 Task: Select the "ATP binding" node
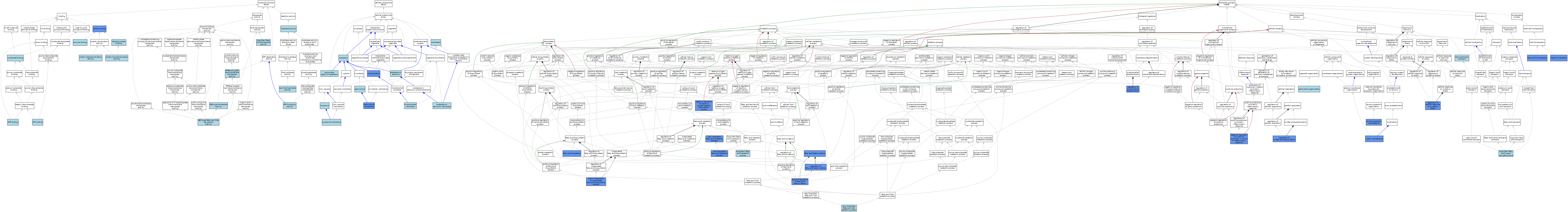38,122
